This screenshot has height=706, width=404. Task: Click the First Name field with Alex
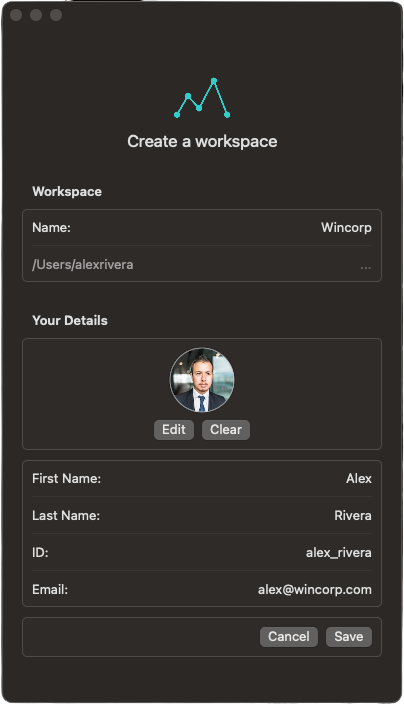tap(202, 478)
